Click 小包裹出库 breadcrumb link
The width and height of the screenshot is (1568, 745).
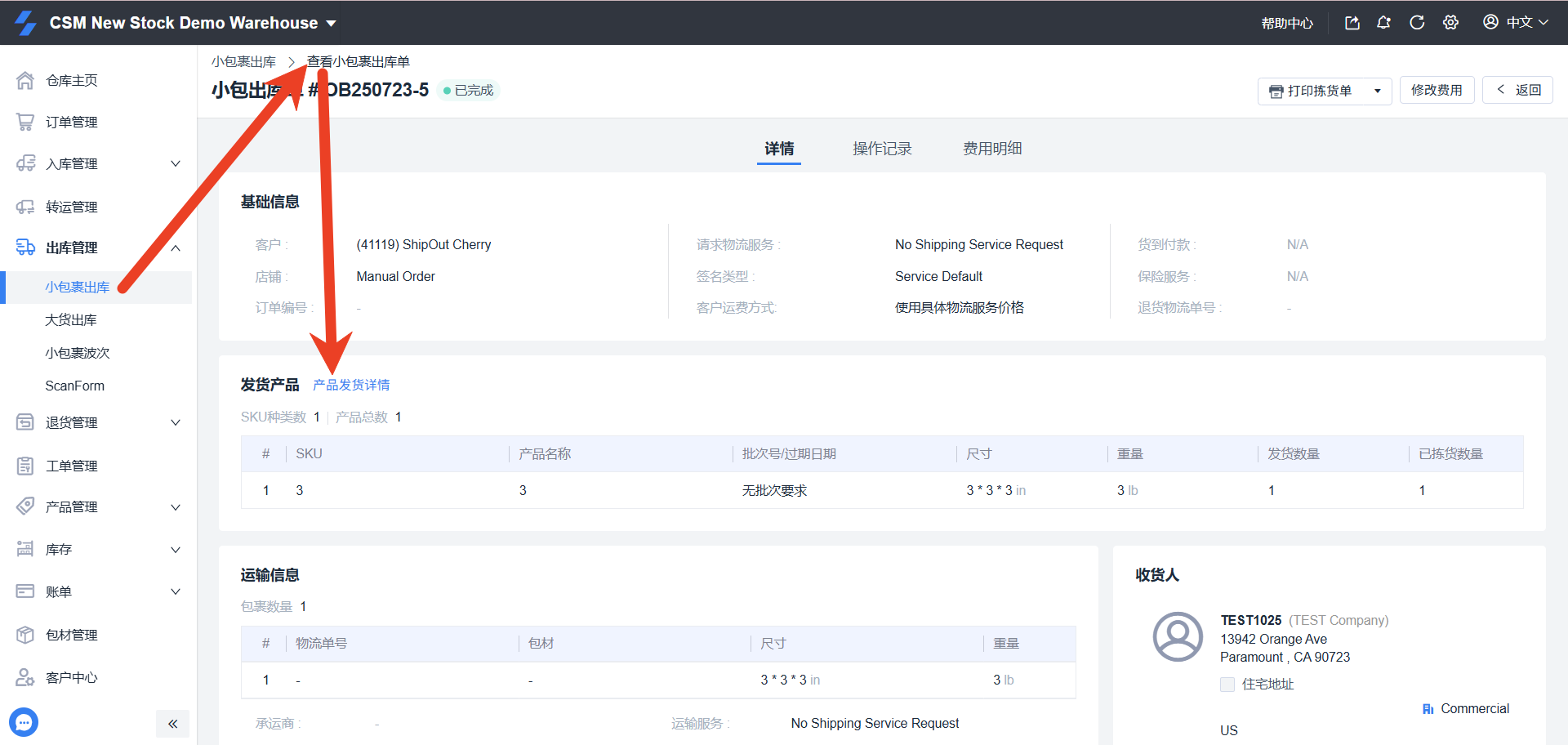pos(243,61)
